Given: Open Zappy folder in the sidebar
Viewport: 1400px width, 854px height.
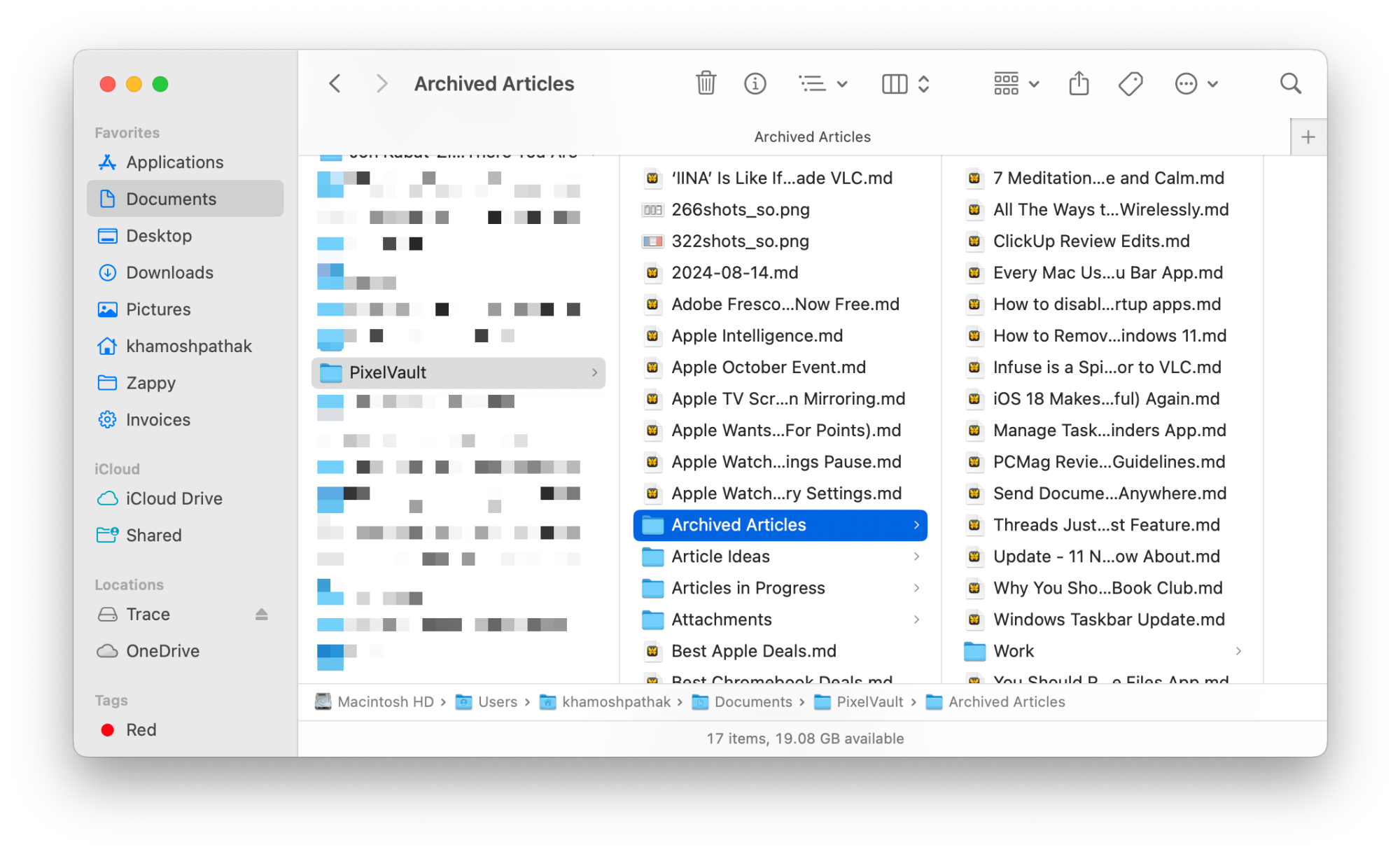Looking at the screenshot, I should [x=185, y=383].
